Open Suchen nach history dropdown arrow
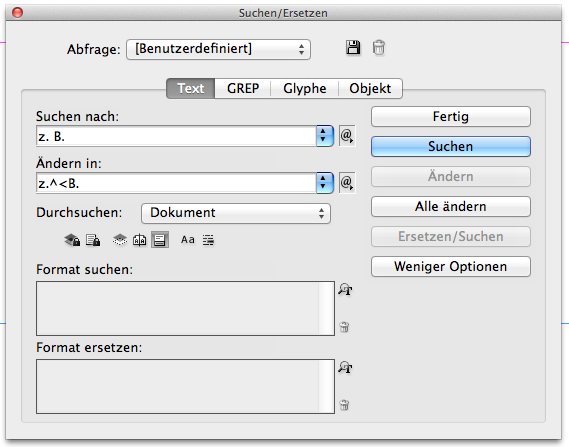Image resolution: width=569 pixels, height=447 pixels. click(324, 136)
